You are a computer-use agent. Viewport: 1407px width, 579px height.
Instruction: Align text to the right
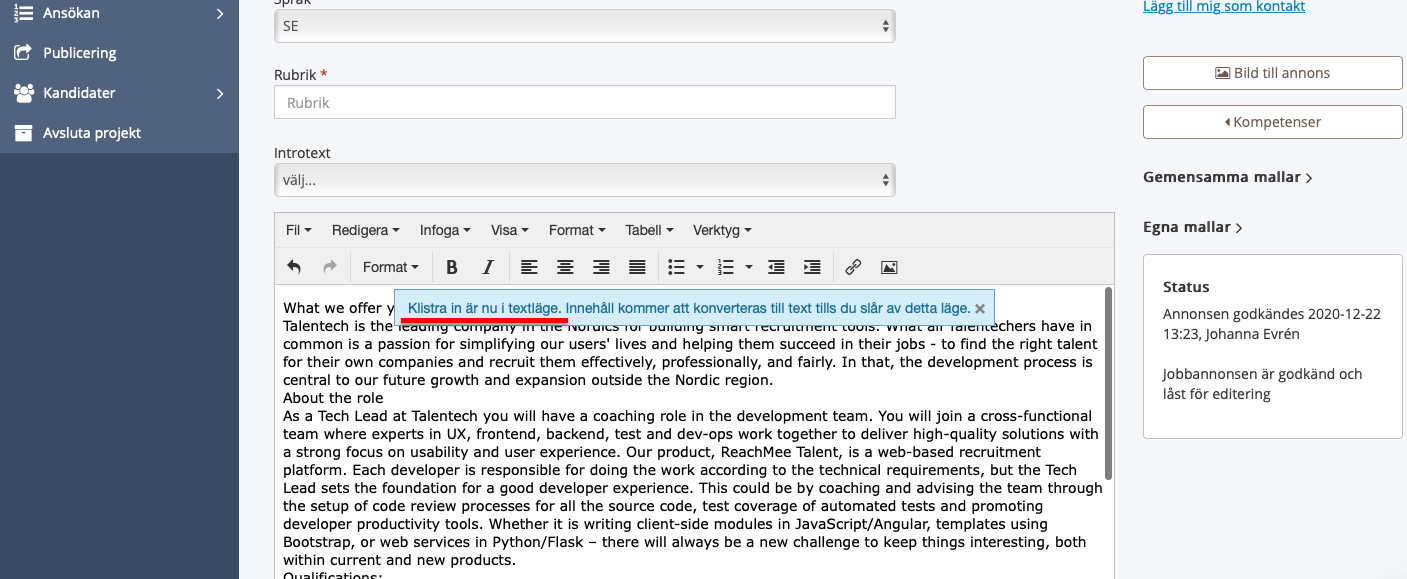(x=601, y=267)
